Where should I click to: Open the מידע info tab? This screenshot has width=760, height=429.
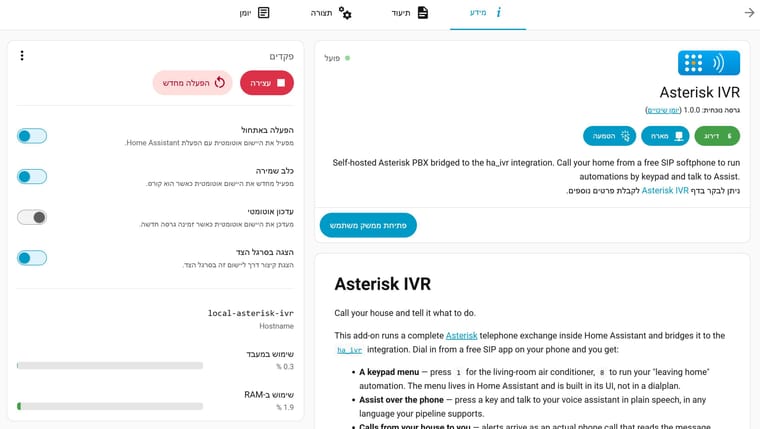point(488,13)
